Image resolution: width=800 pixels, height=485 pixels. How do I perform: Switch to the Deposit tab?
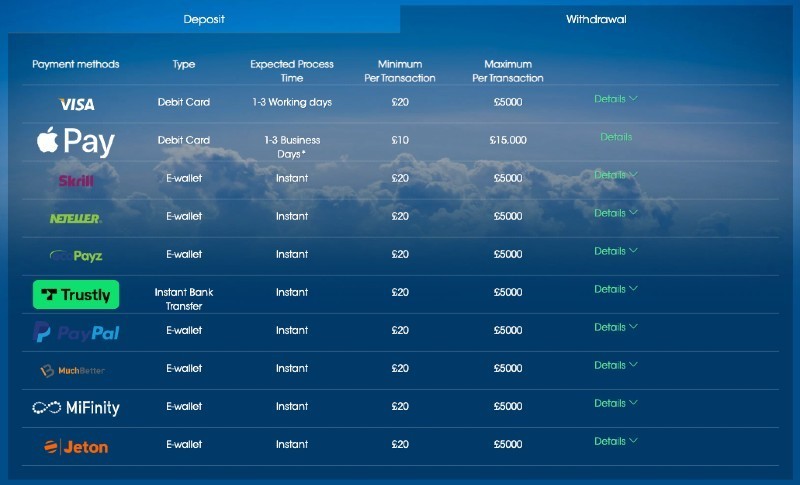(204, 19)
